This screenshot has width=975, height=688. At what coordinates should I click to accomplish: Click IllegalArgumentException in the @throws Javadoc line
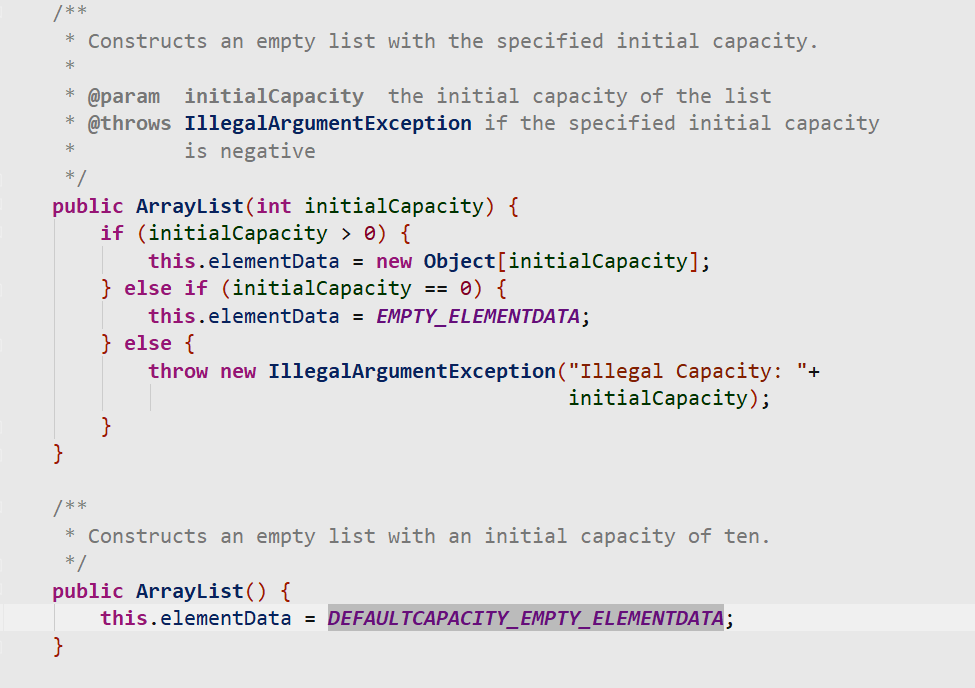(328, 123)
